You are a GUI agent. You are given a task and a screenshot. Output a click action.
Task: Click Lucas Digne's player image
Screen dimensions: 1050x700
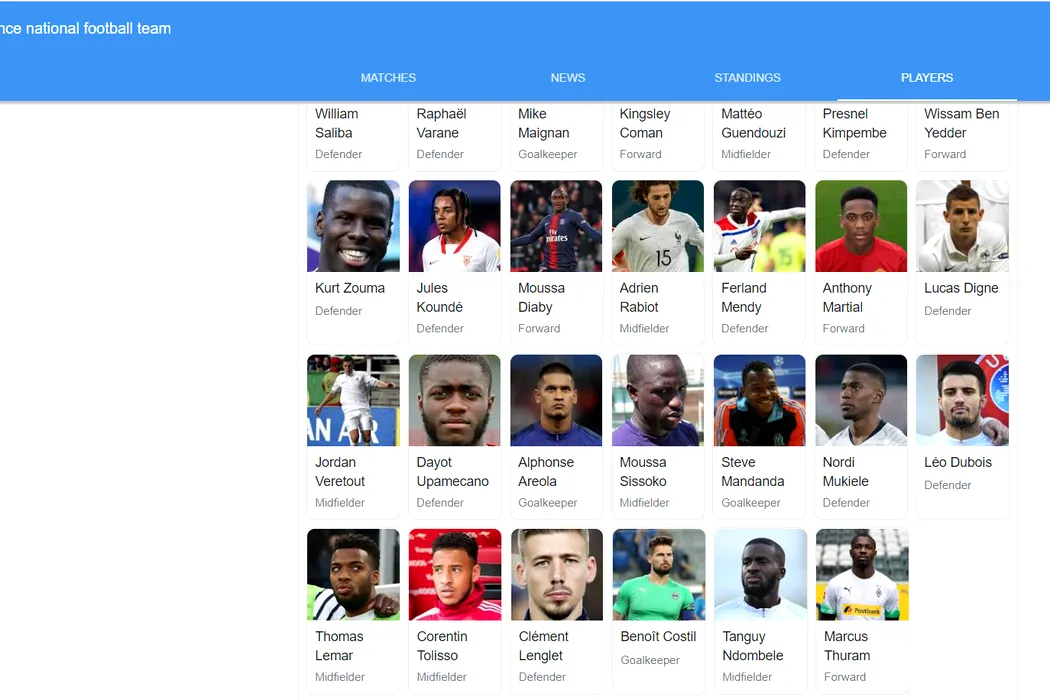pos(962,226)
